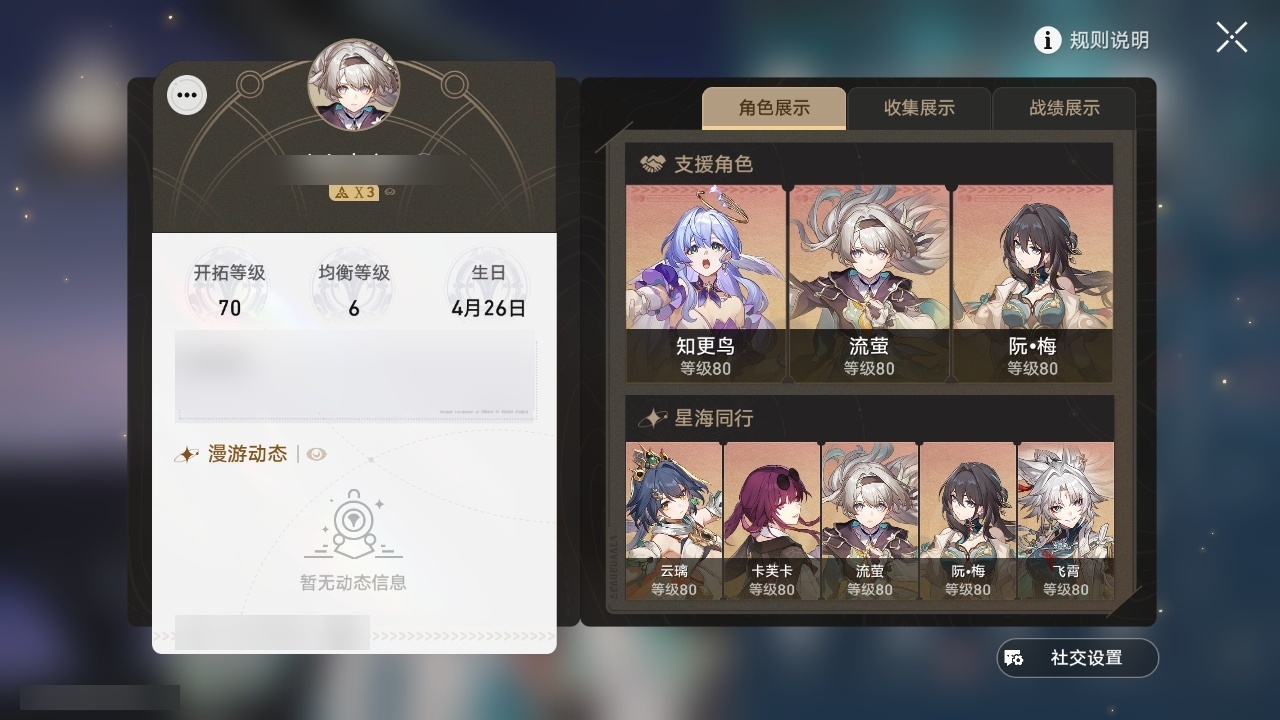Choose 卡芙卡 in 星海同行 row
The width and height of the screenshot is (1280, 720).
772,521
